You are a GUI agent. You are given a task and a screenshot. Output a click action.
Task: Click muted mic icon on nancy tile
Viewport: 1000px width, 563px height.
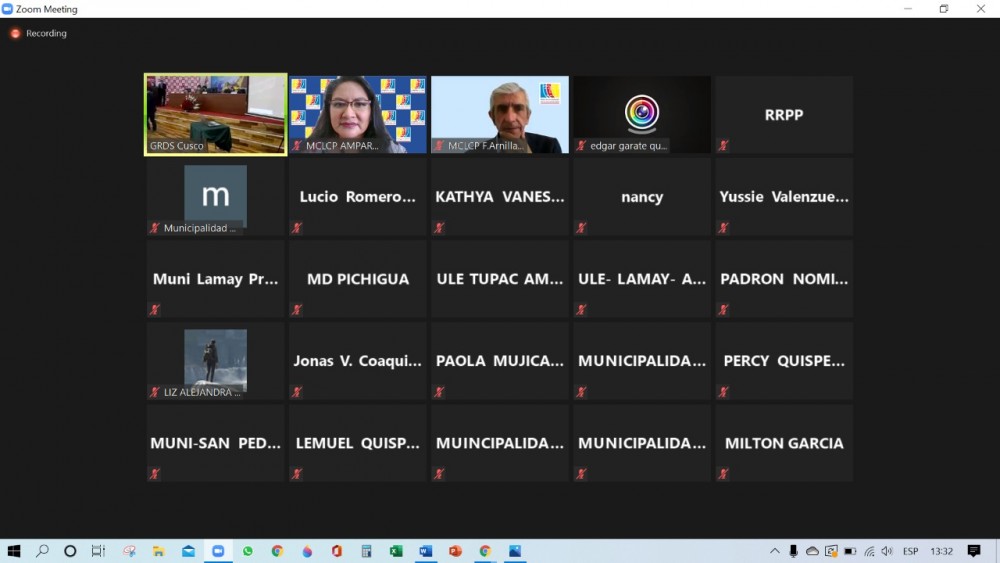[x=581, y=228]
